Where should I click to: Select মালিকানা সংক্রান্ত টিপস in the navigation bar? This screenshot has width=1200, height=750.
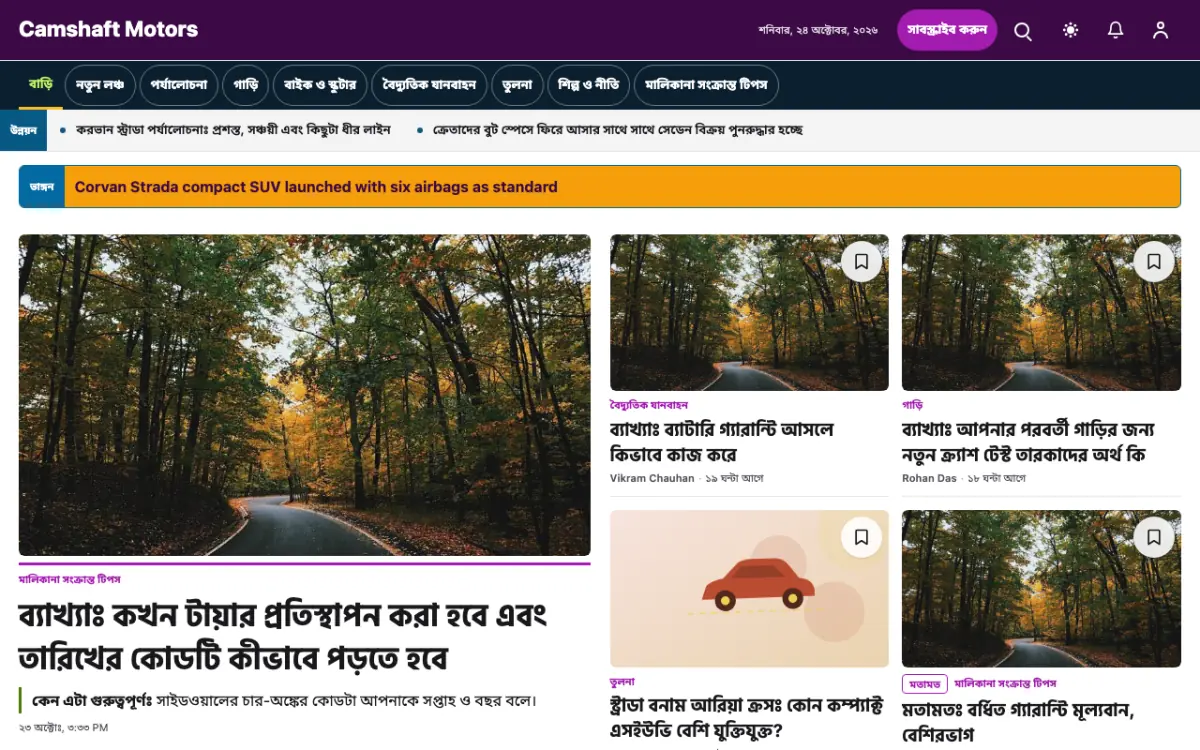(706, 86)
